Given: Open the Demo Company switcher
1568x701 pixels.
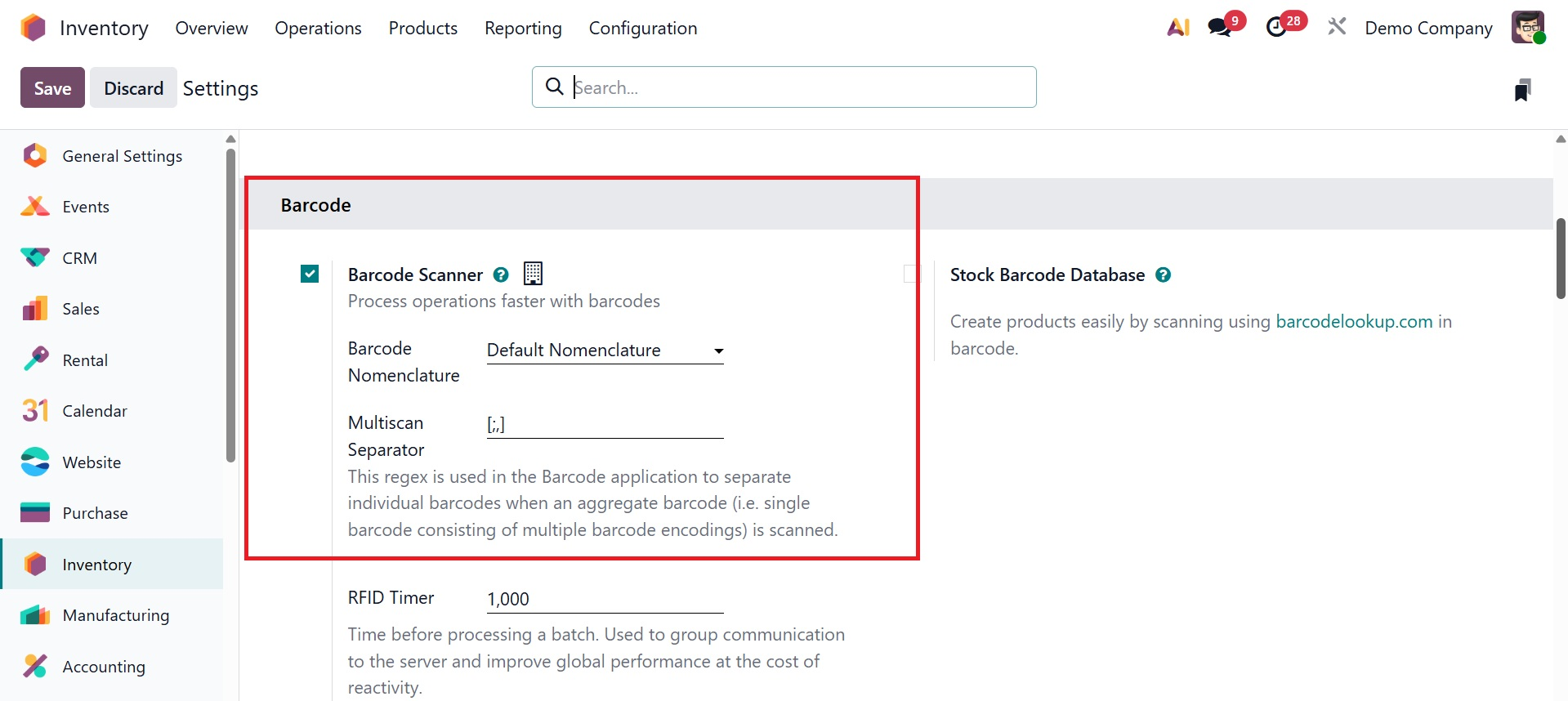Looking at the screenshot, I should click(1428, 28).
